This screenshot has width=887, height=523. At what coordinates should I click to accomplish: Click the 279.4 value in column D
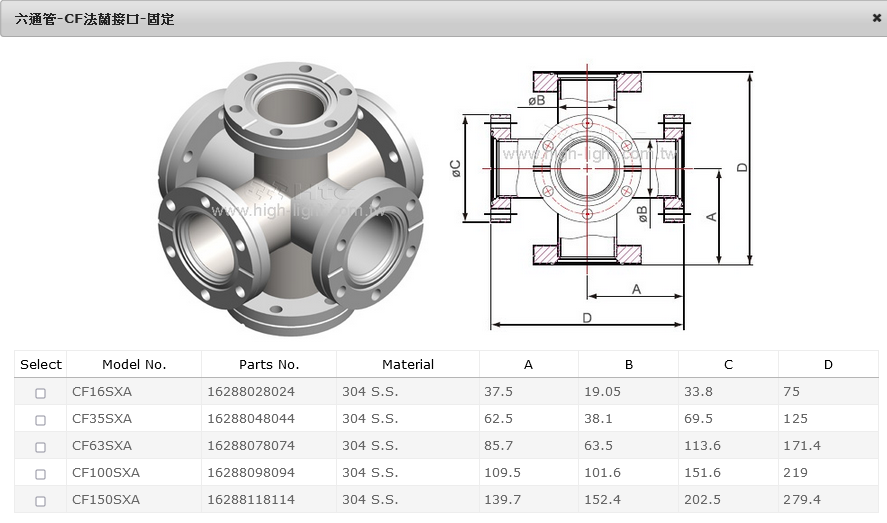click(802, 500)
